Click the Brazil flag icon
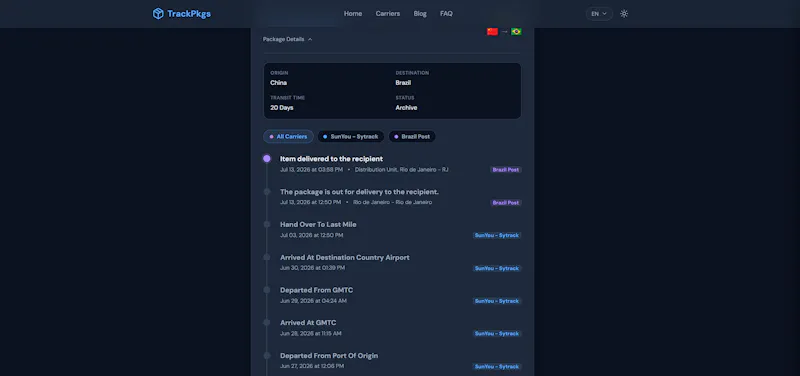Image resolution: width=800 pixels, height=376 pixels. coord(516,32)
